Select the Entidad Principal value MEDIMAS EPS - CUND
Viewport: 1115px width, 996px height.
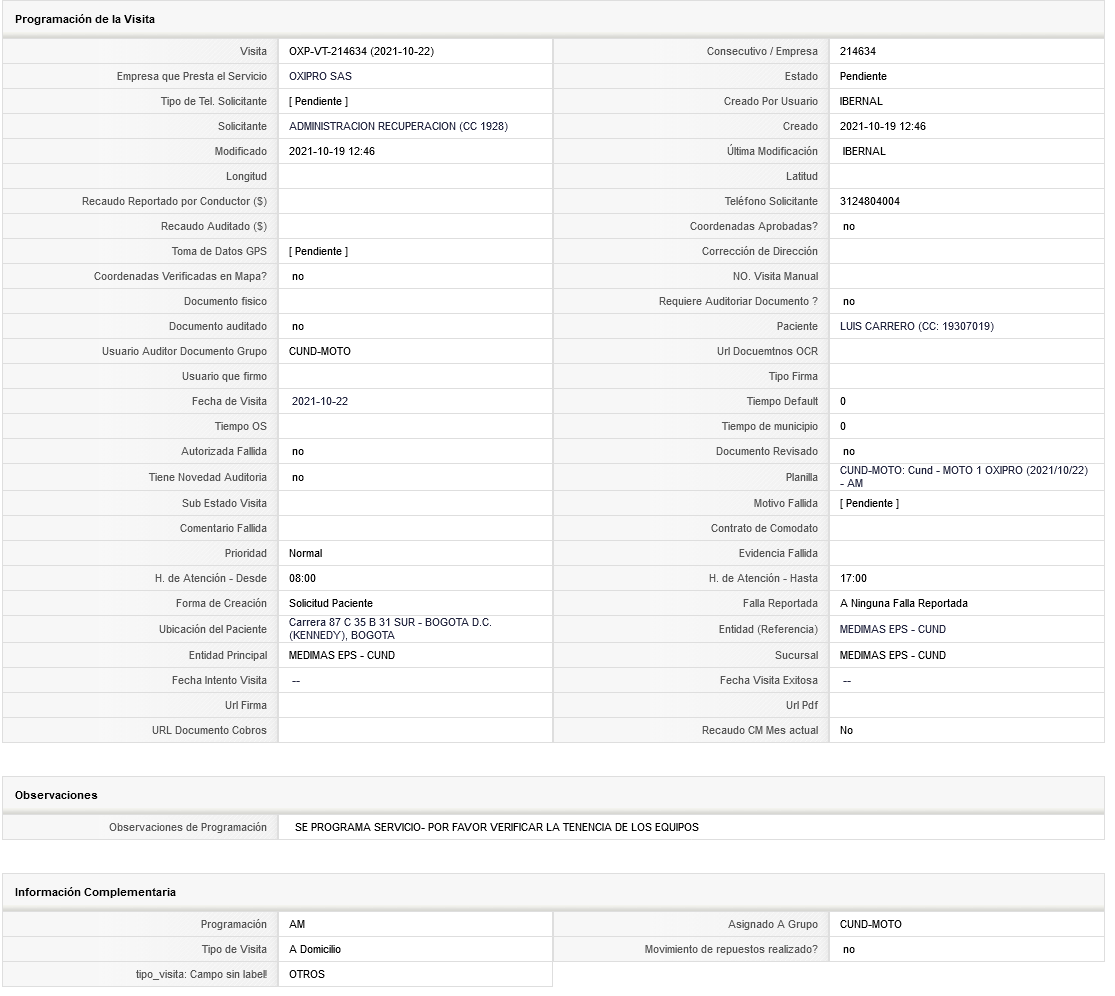click(x=342, y=655)
